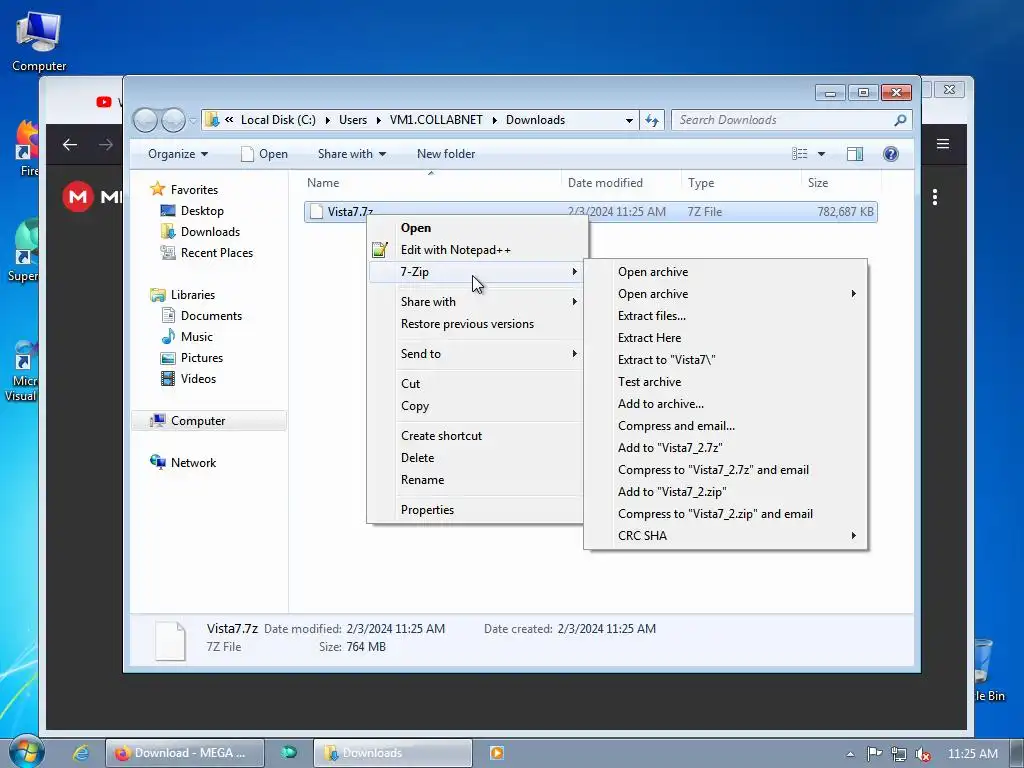Click the Users breadcrumb segment

(353, 120)
